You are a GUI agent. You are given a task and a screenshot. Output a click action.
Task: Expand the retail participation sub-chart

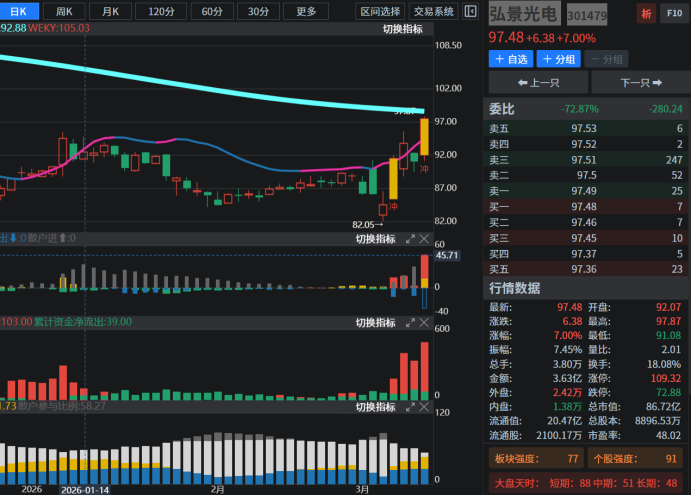[409, 407]
